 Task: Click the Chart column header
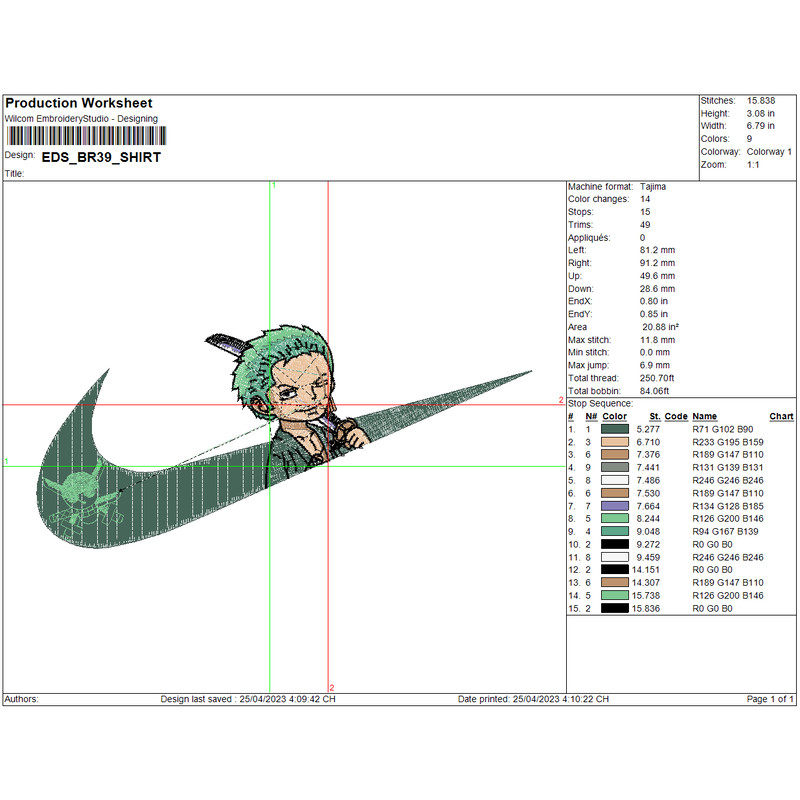781,416
